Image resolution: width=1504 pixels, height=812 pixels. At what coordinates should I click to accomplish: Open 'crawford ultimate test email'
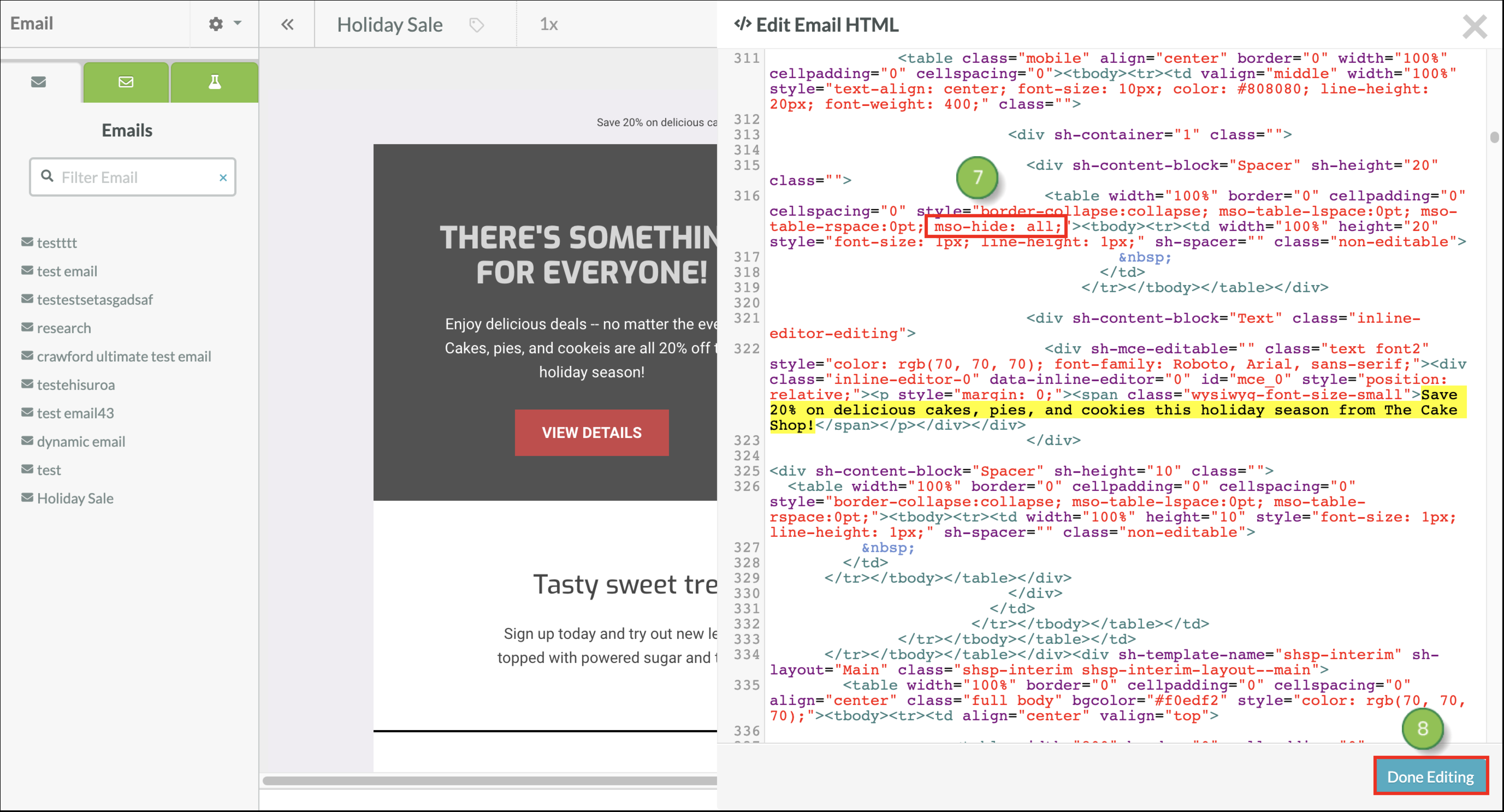click(124, 356)
